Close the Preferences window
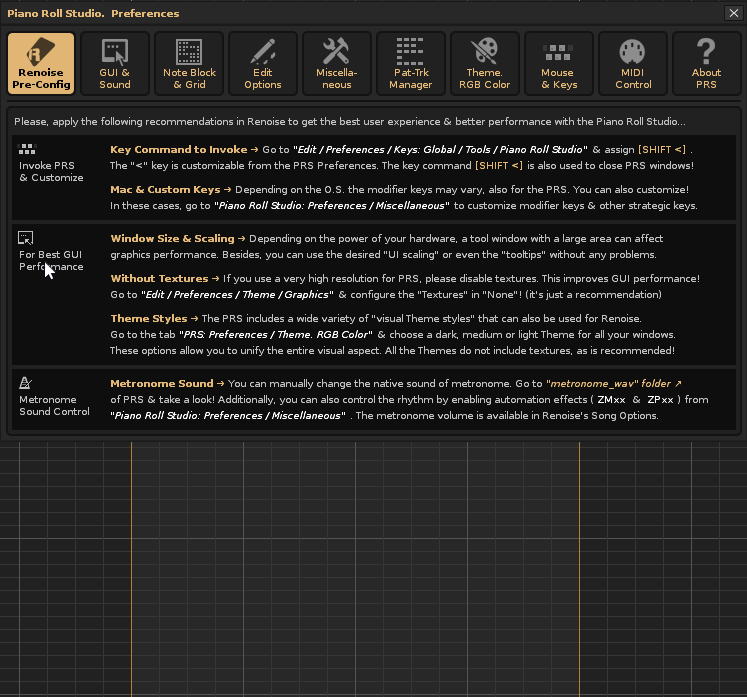This screenshot has height=697, width=747. [734, 13]
